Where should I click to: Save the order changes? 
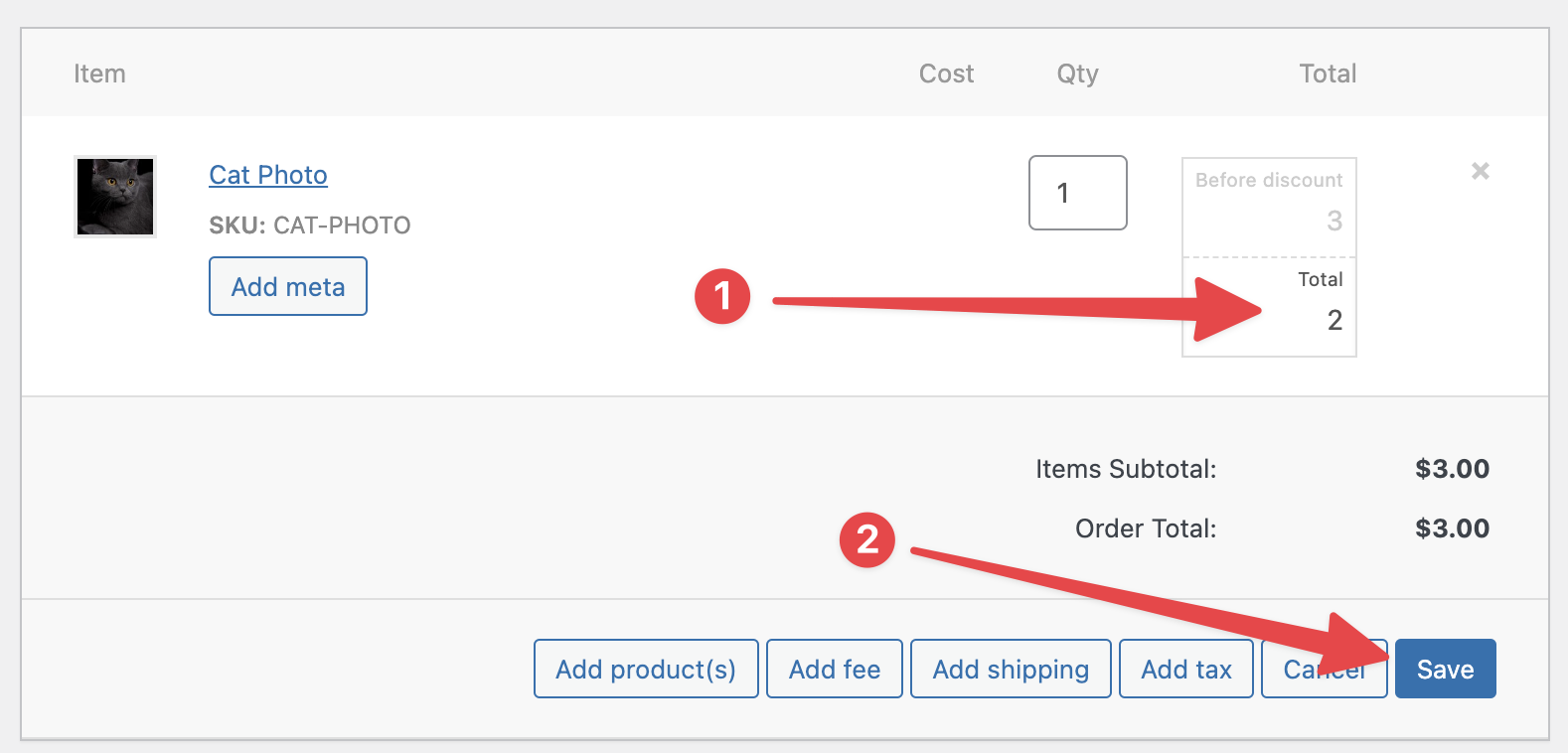tap(1445, 669)
